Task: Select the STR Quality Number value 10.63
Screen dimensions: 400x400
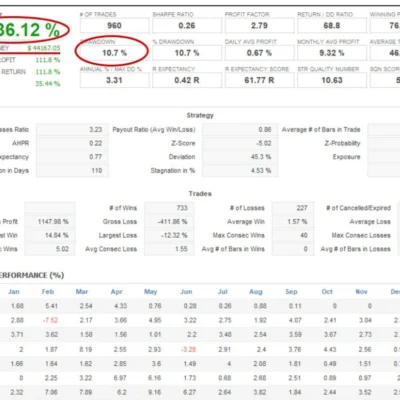Action: (332, 80)
